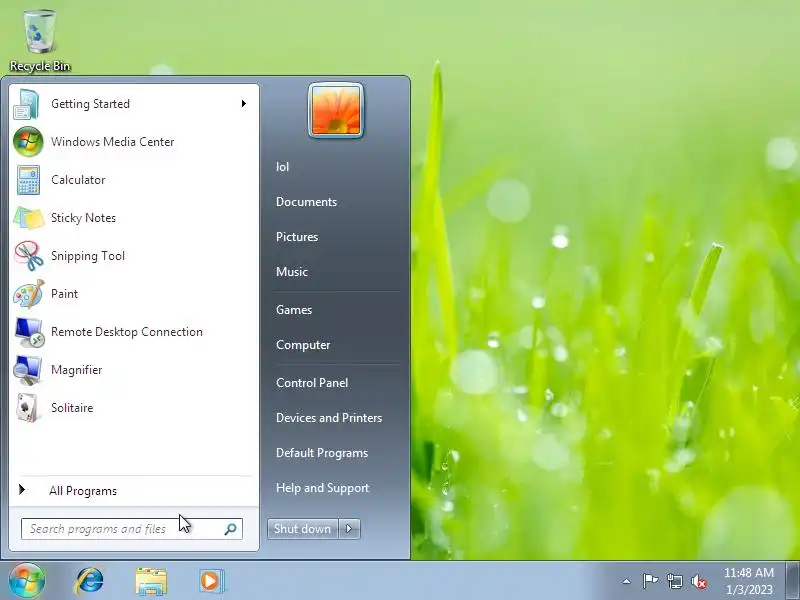Click the user account flower picture
This screenshot has width=800, height=600.
tap(336, 110)
